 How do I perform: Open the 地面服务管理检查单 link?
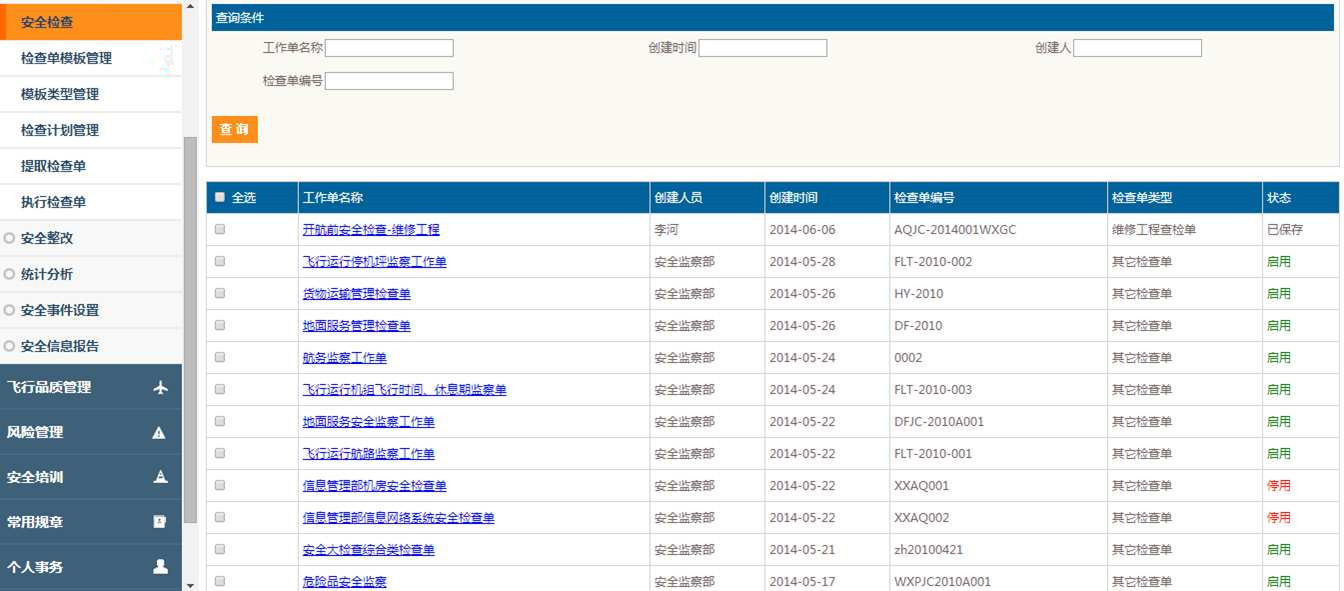coord(357,326)
